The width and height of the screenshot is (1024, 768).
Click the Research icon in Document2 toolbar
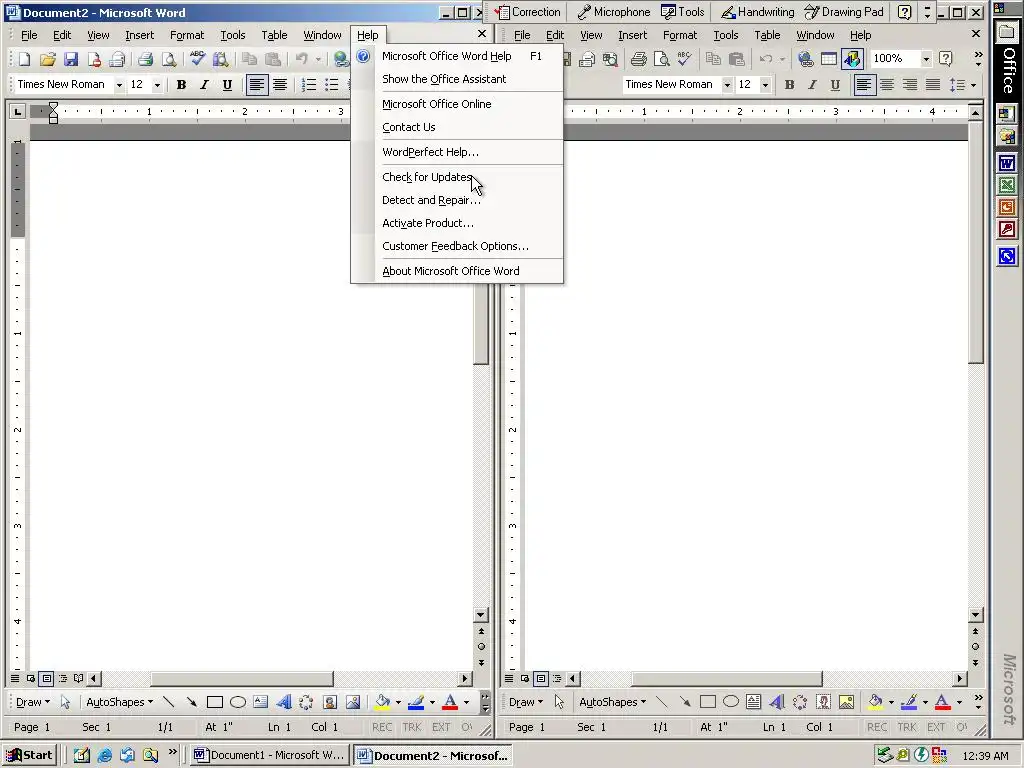click(x=220, y=59)
